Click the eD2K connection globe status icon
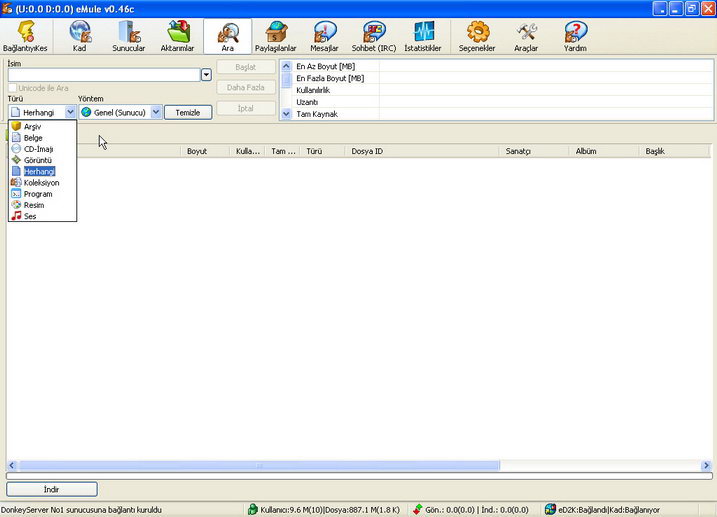717x517 pixels. tap(550, 509)
